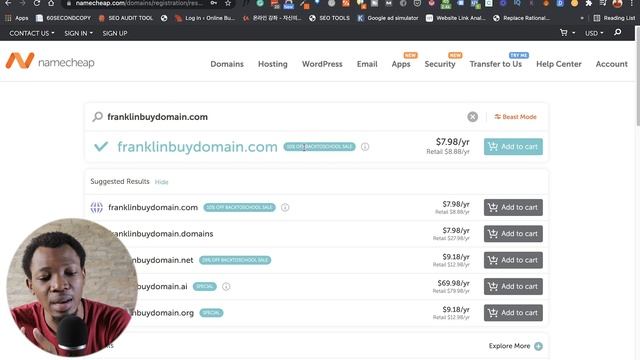Click the $69.98/yr price
The width and height of the screenshot is (640, 360).
click(x=453, y=283)
